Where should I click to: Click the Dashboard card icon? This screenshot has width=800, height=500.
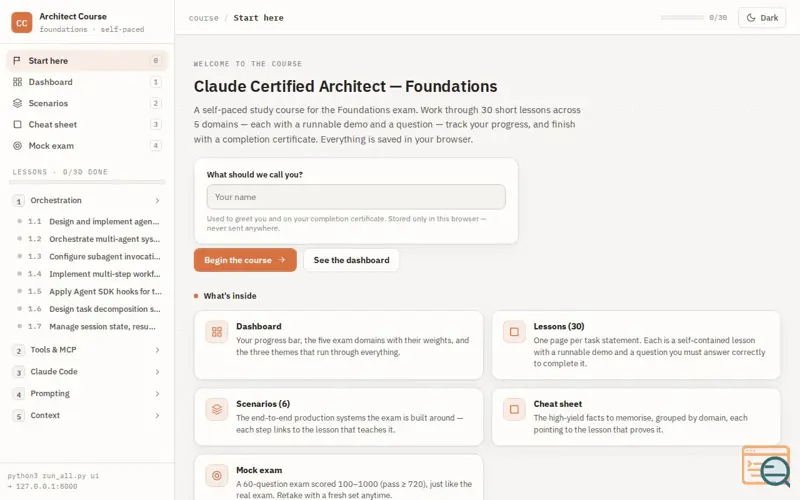[x=217, y=332]
